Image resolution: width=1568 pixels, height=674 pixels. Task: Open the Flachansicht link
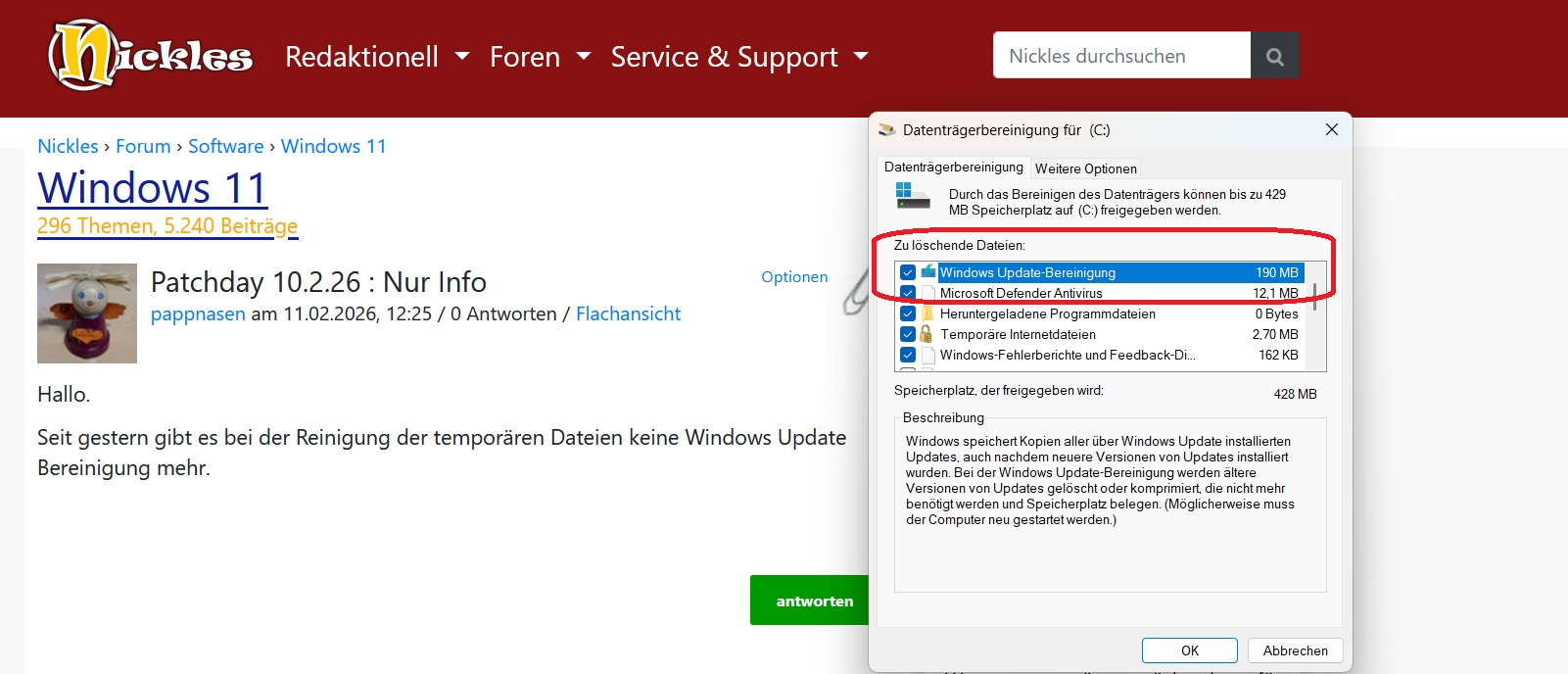click(x=628, y=313)
